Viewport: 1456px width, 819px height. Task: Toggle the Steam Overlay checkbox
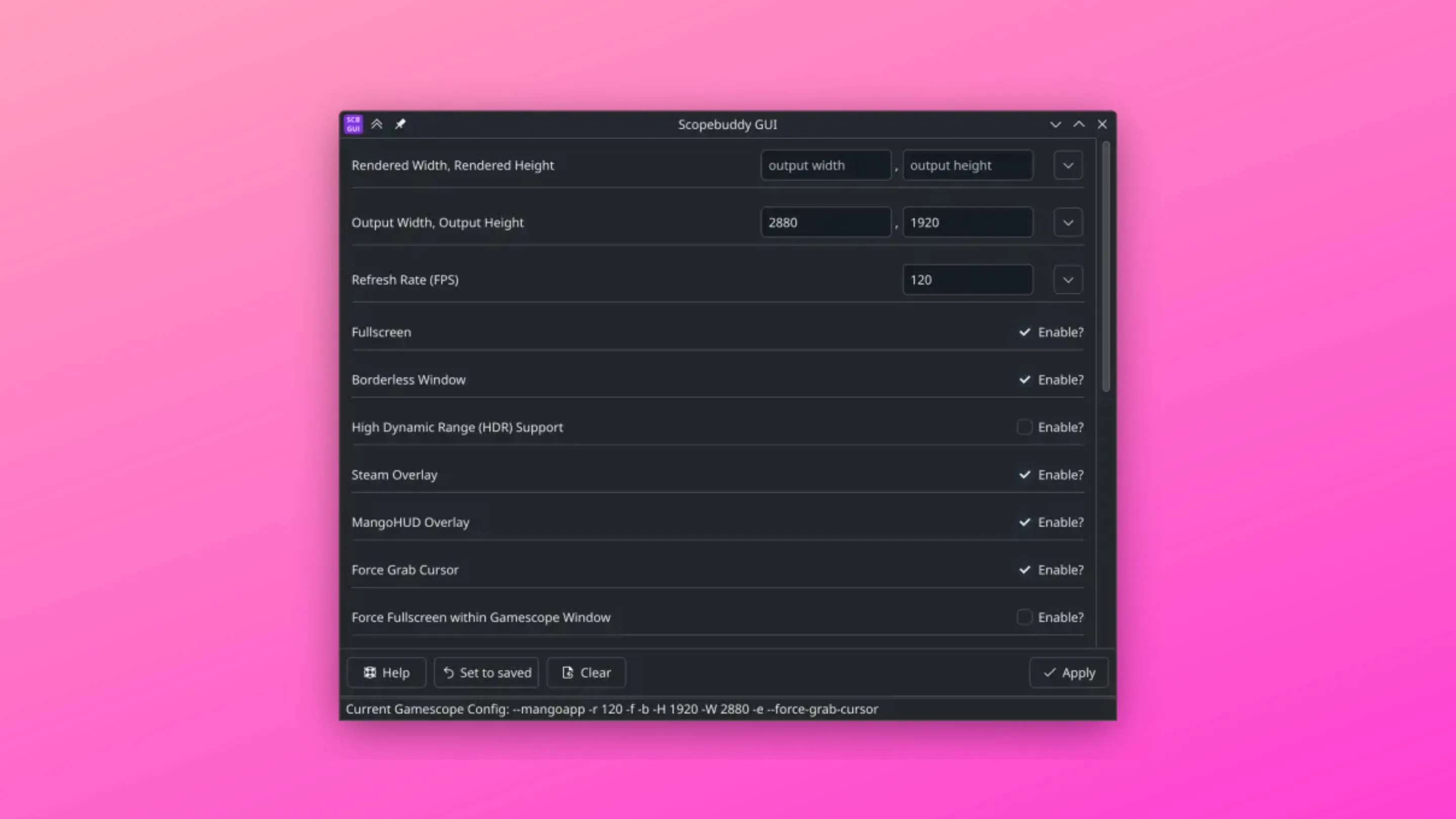tap(1025, 475)
